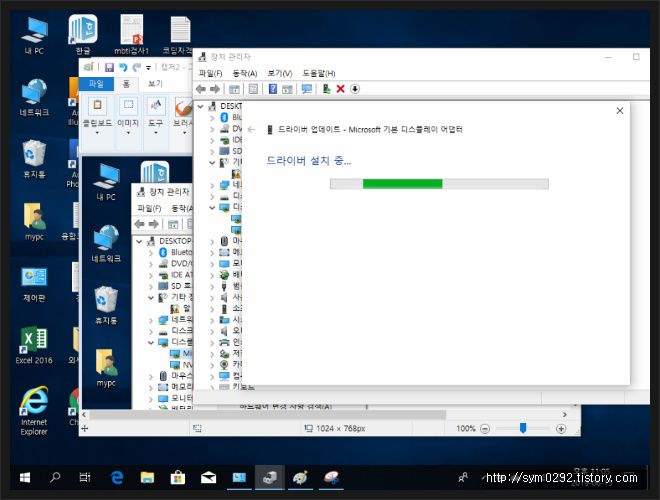
Task: Click the circled down-arrow disable device icon
Action: tap(355, 89)
